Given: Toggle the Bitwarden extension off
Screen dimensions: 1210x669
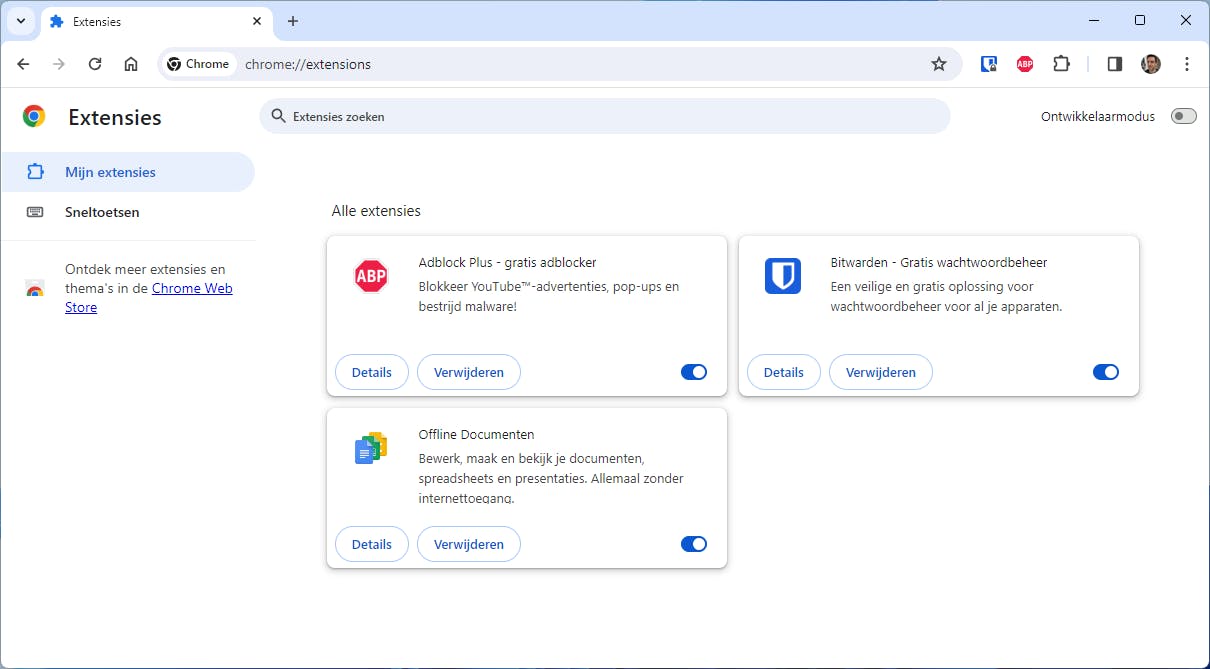Looking at the screenshot, I should tap(1106, 371).
